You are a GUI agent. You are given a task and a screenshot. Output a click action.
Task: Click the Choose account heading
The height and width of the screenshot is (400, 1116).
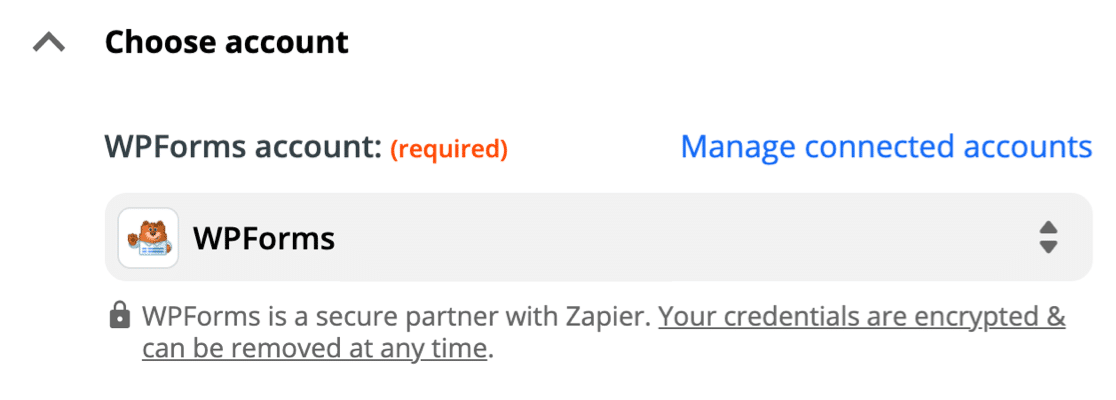coord(227,43)
